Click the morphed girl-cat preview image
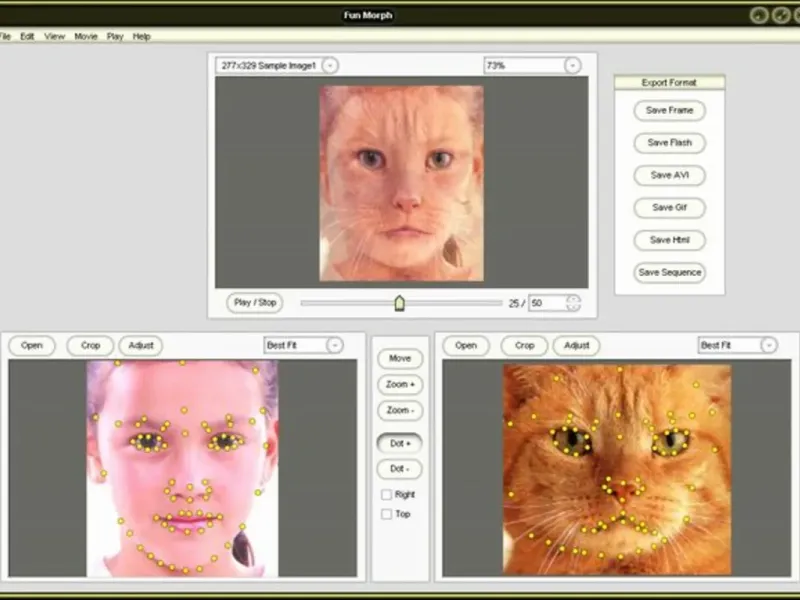This screenshot has width=800, height=600. (402, 183)
